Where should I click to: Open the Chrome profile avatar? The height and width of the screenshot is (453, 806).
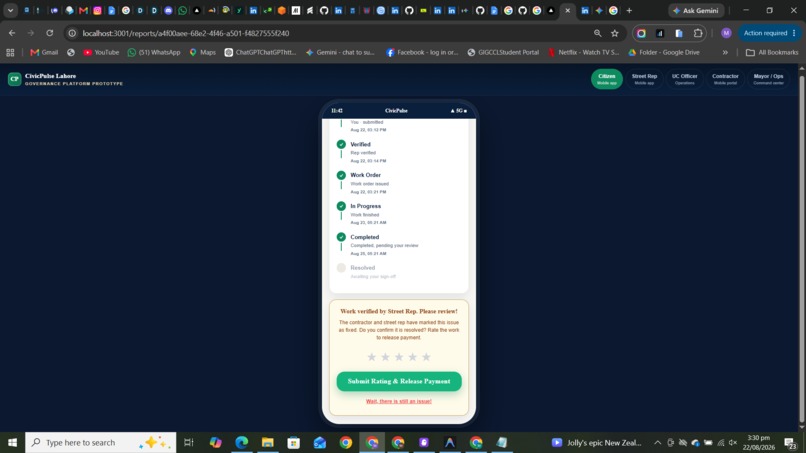coord(726,33)
